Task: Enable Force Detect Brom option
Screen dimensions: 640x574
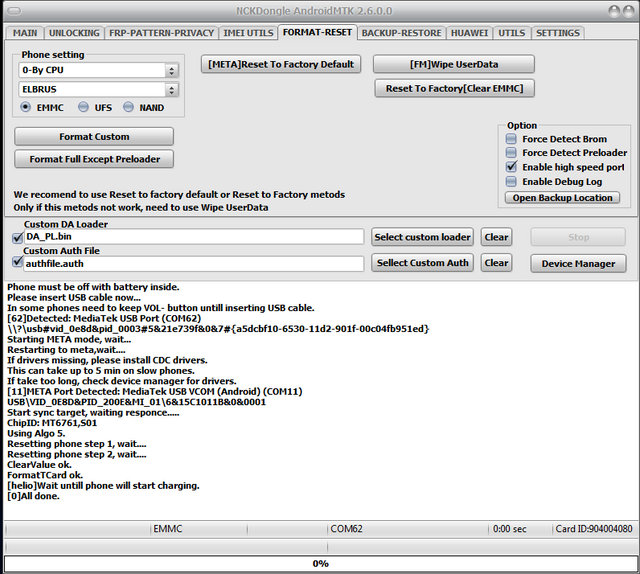Action: point(511,139)
